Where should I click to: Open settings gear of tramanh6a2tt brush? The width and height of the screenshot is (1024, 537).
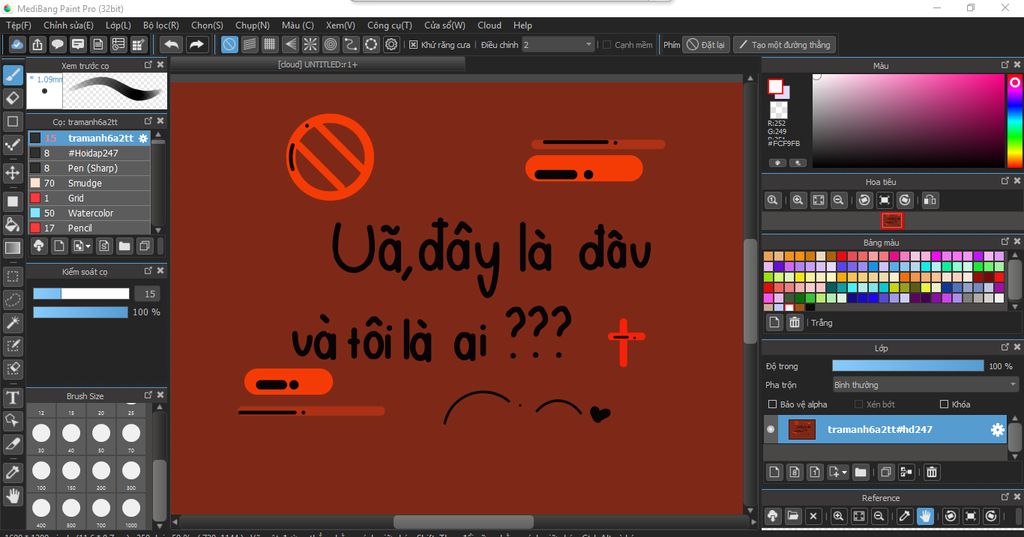(x=143, y=138)
